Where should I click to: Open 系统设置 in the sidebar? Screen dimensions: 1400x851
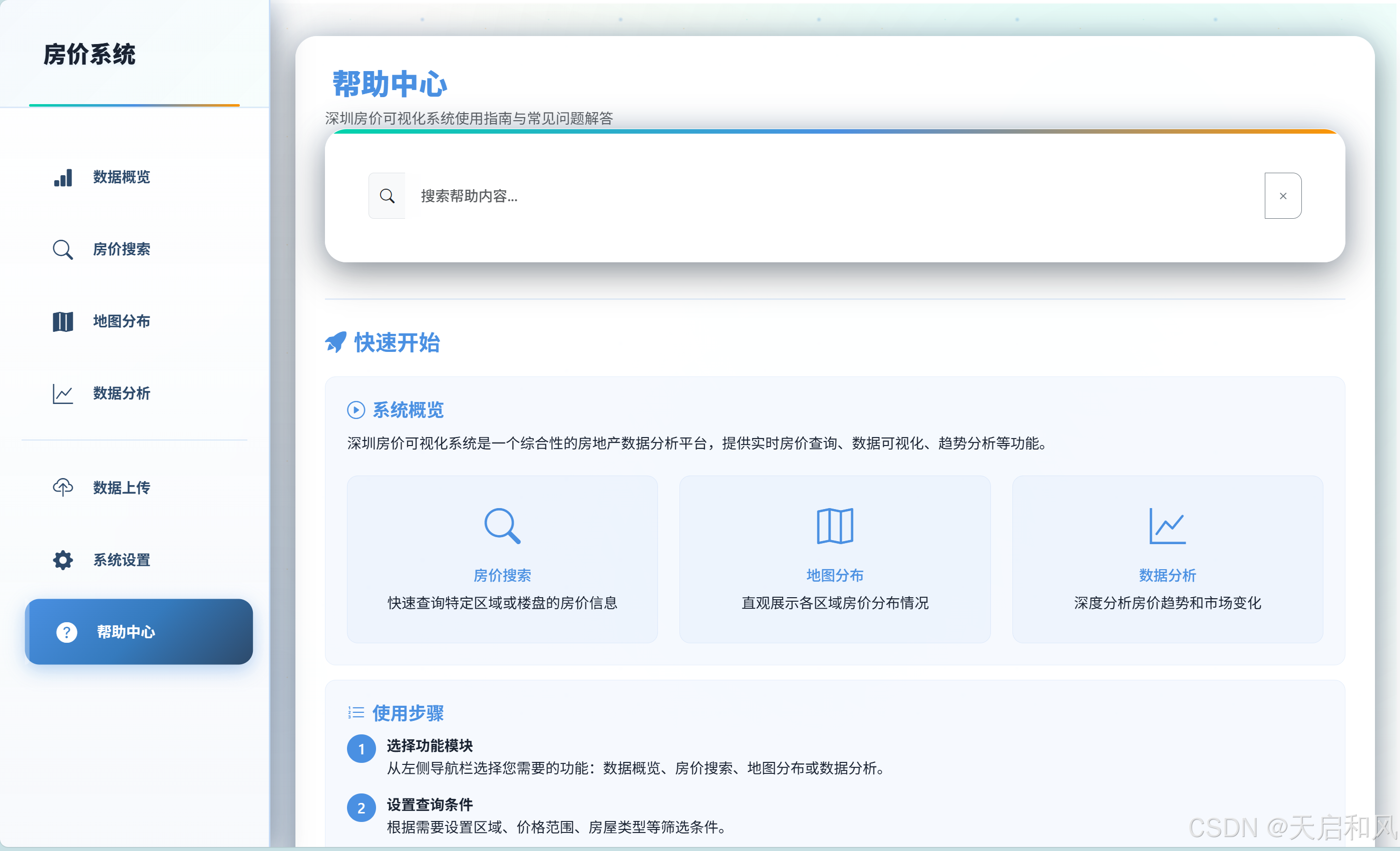tap(139, 560)
